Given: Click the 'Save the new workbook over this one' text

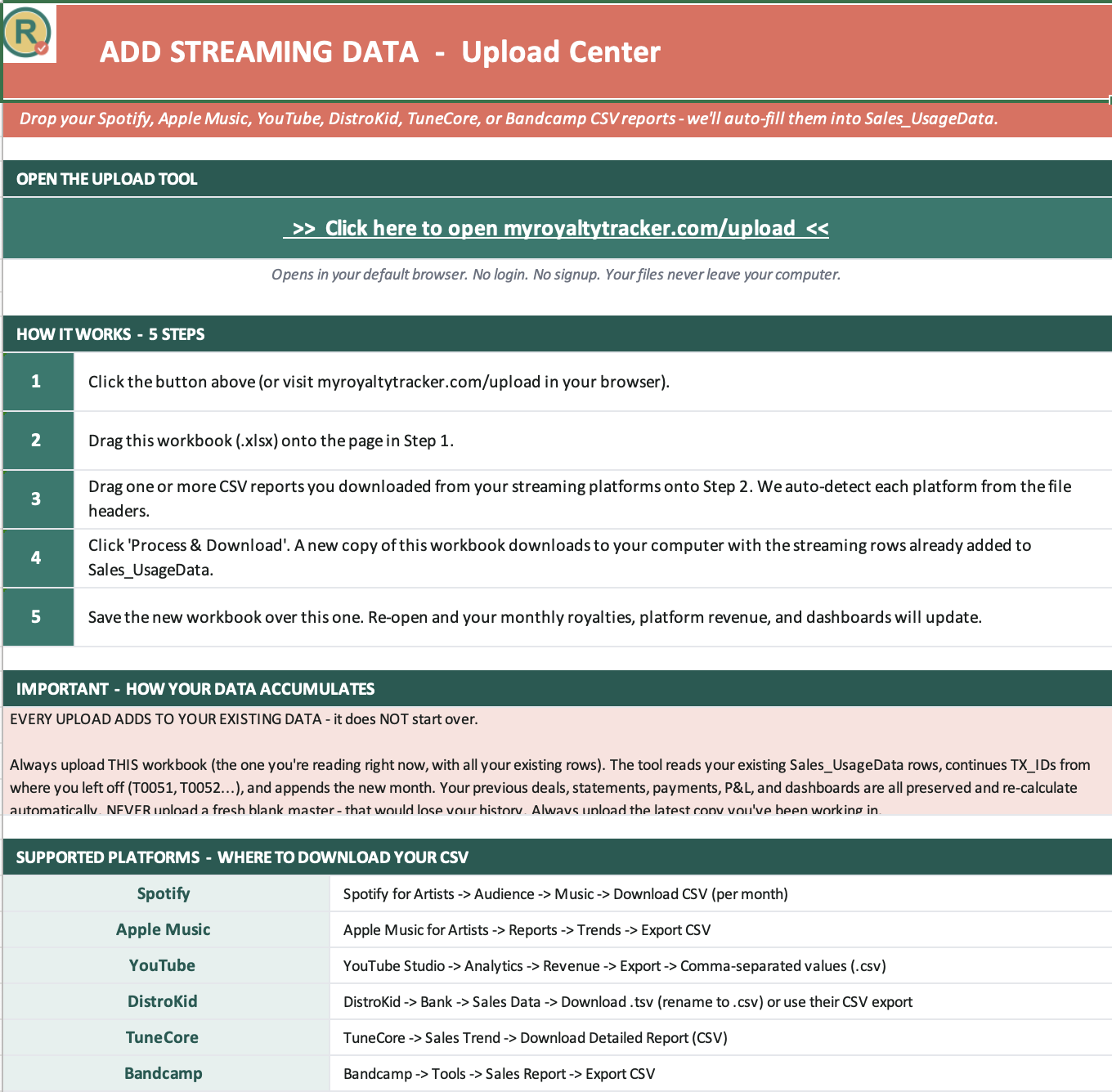Looking at the screenshot, I should tap(536, 617).
